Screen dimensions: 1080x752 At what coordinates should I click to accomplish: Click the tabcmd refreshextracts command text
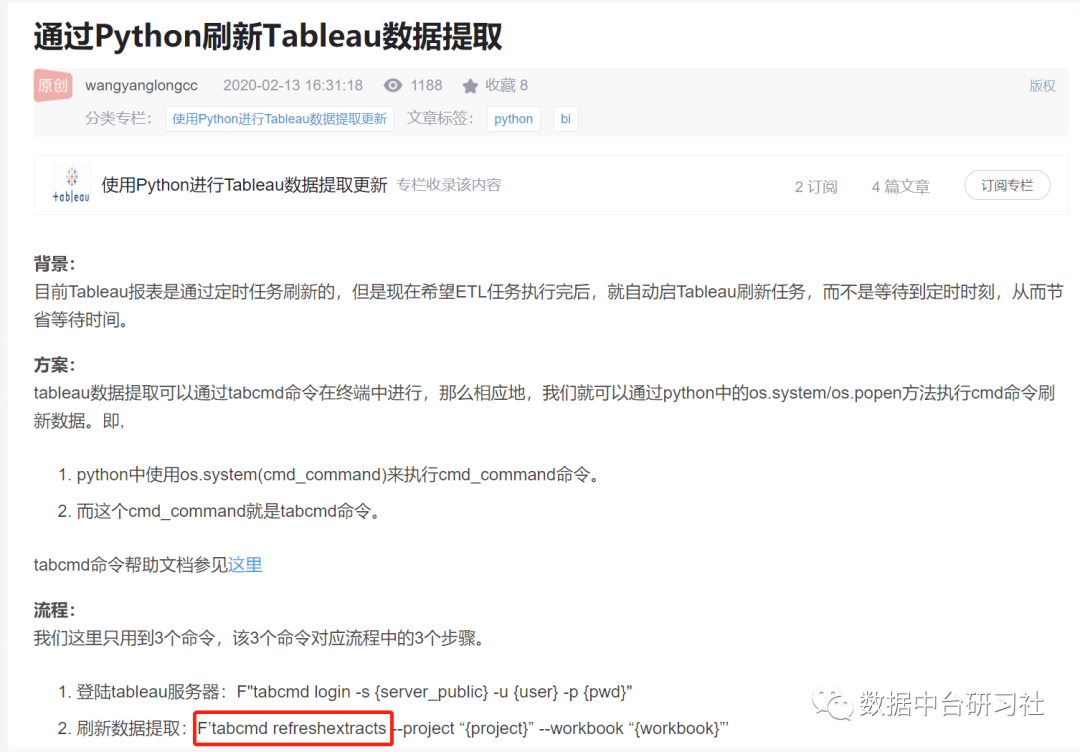tap(293, 728)
